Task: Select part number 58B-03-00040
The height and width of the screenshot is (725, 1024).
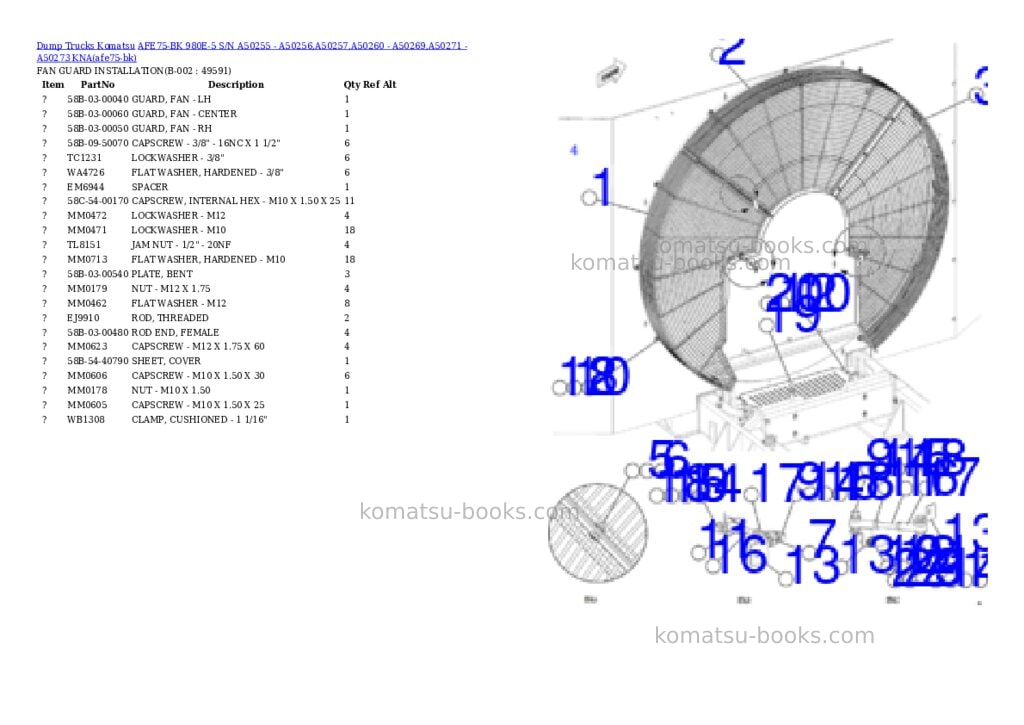Action: [x=98, y=99]
